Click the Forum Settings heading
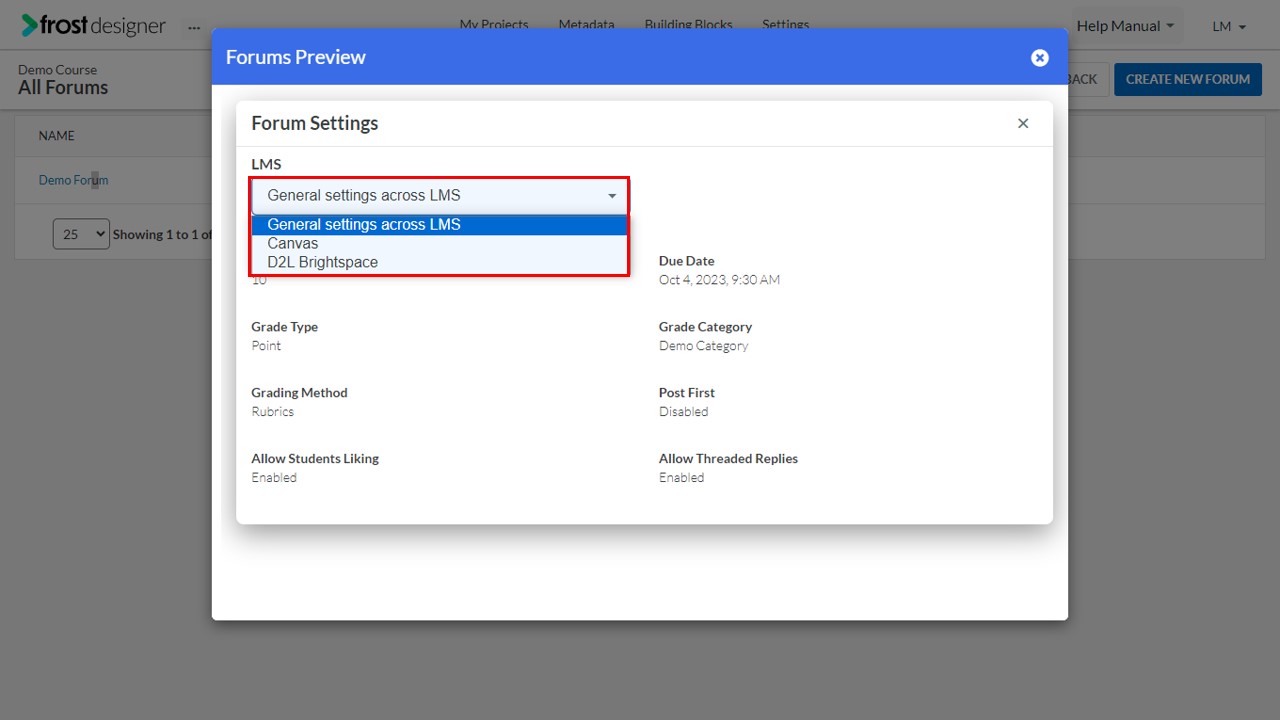 tap(315, 123)
